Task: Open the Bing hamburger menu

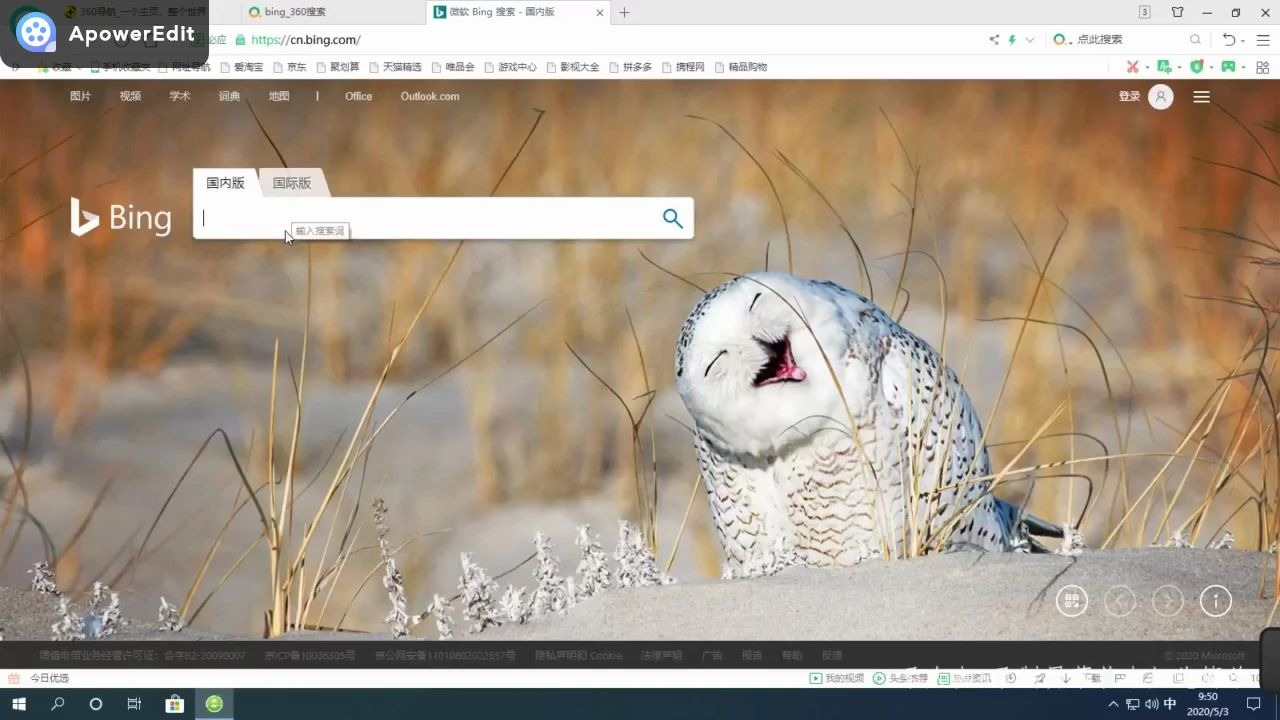Action: point(1202,97)
